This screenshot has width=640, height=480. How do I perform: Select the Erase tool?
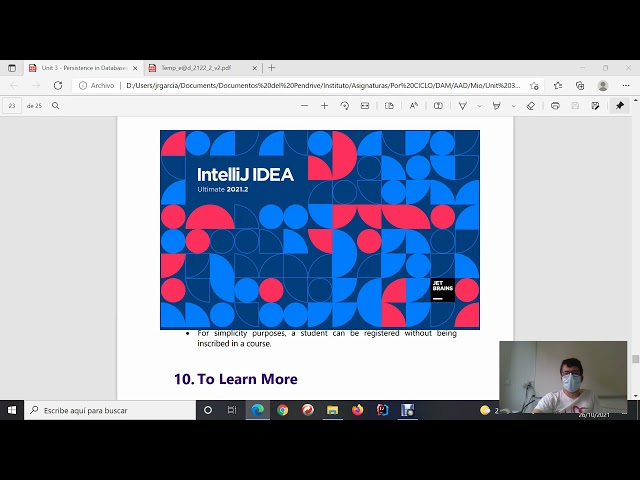531,106
